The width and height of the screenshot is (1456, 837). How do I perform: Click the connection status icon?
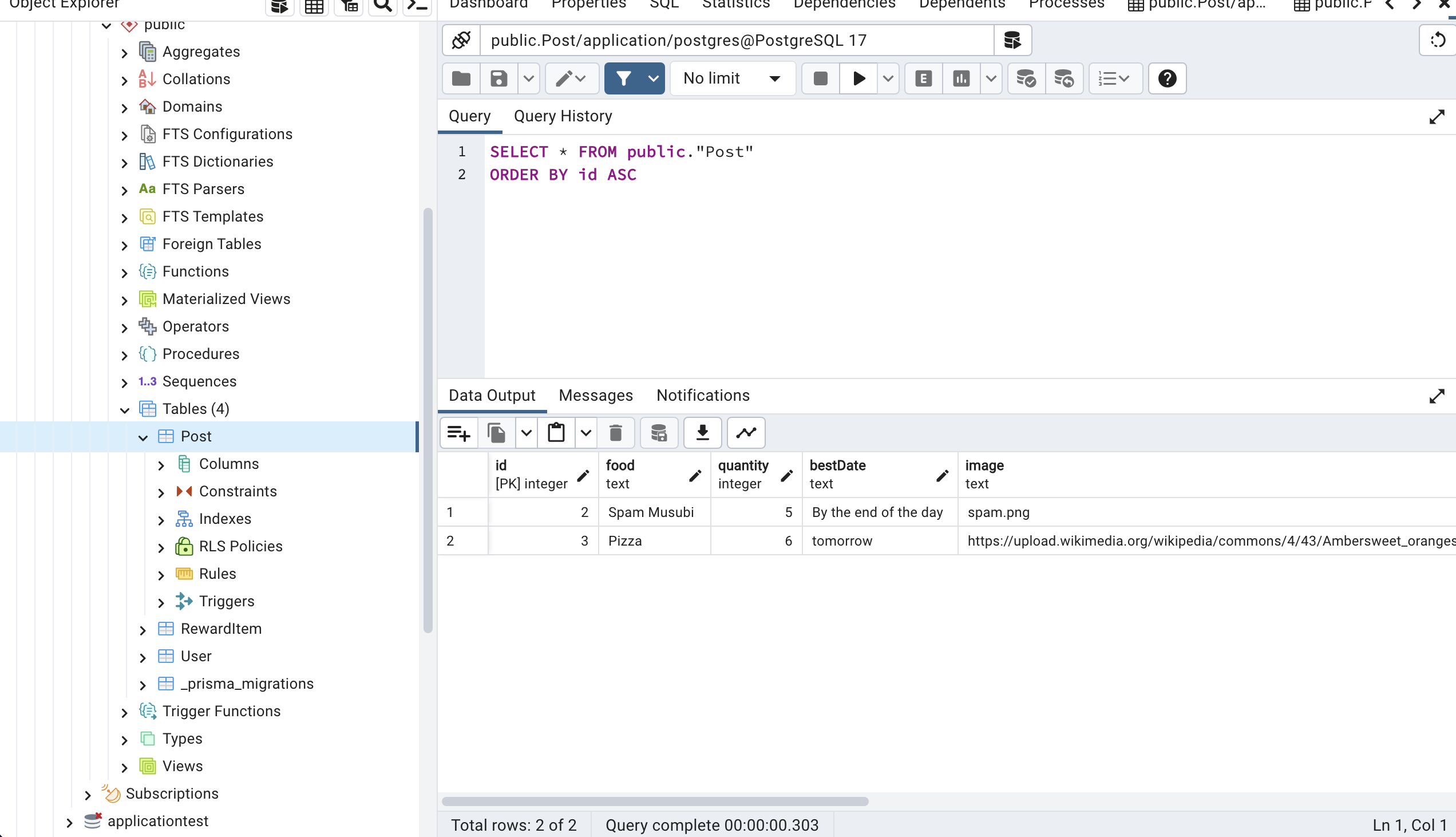coord(461,40)
